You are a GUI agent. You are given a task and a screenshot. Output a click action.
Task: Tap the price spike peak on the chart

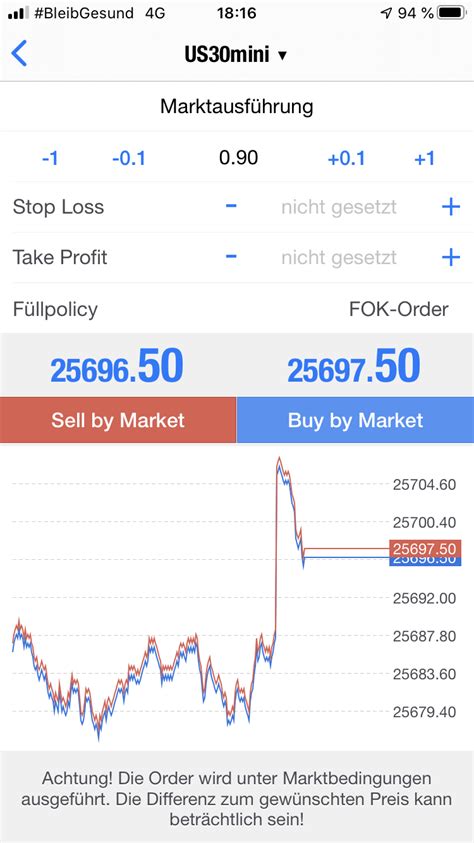tap(279, 461)
